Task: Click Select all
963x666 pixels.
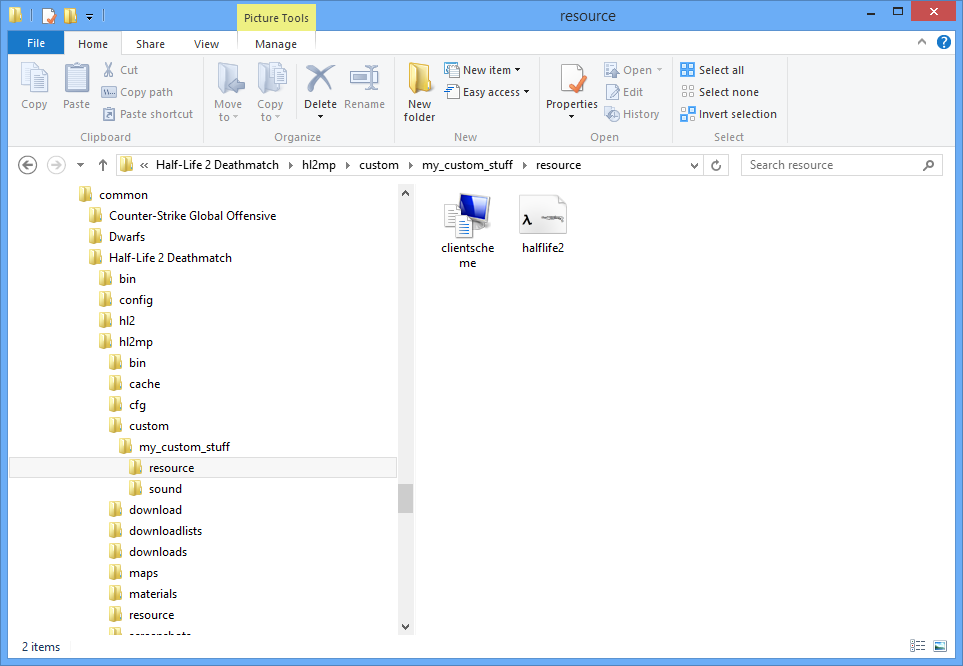Action: coord(712,70)
